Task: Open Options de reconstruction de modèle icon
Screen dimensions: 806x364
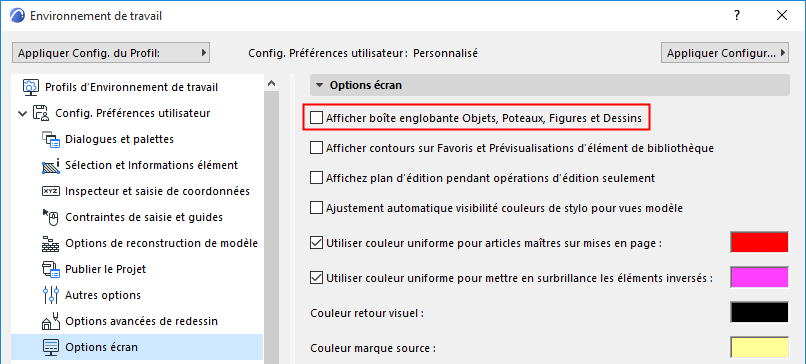Action: point(51,243)
